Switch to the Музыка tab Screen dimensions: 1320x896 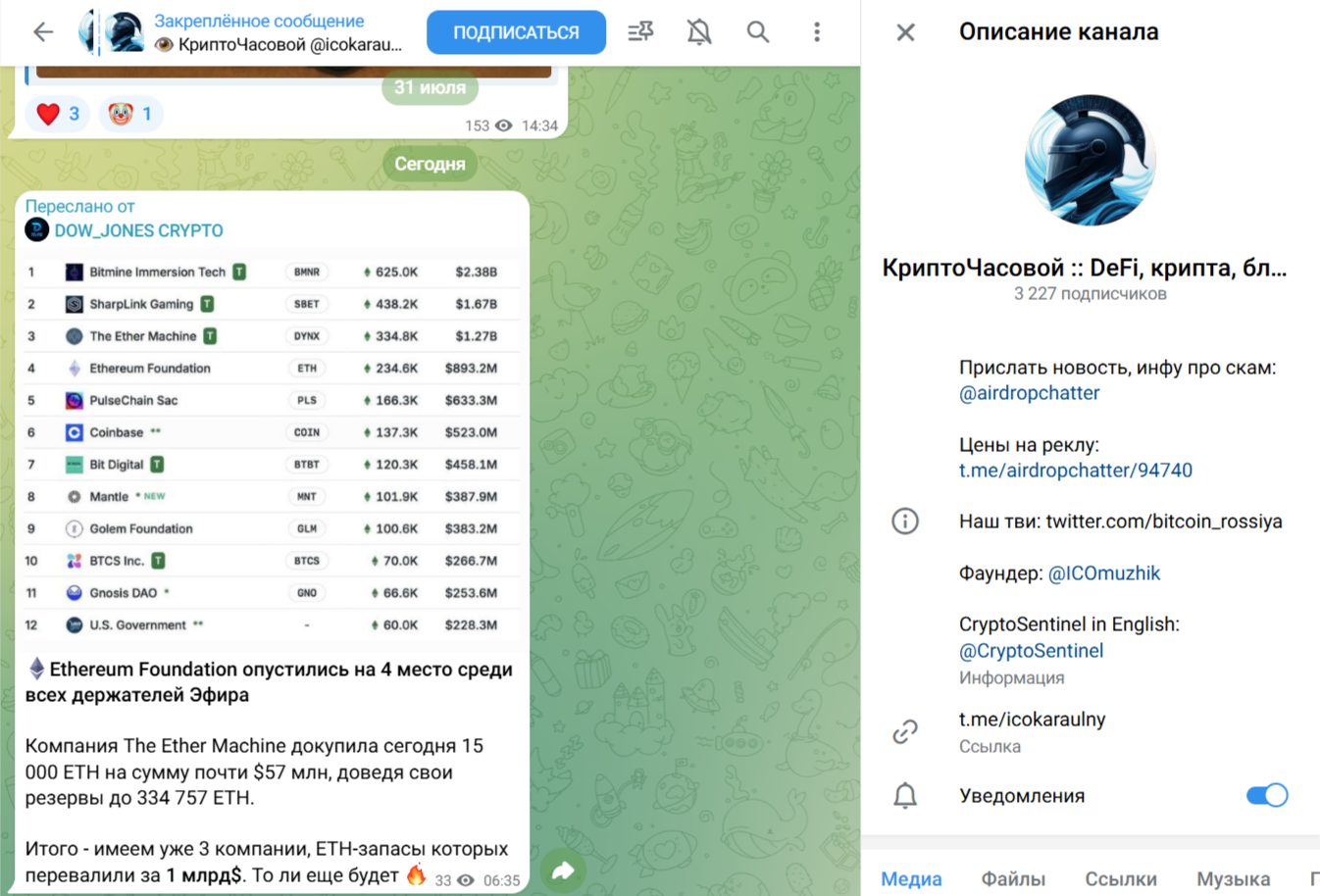1233,878
